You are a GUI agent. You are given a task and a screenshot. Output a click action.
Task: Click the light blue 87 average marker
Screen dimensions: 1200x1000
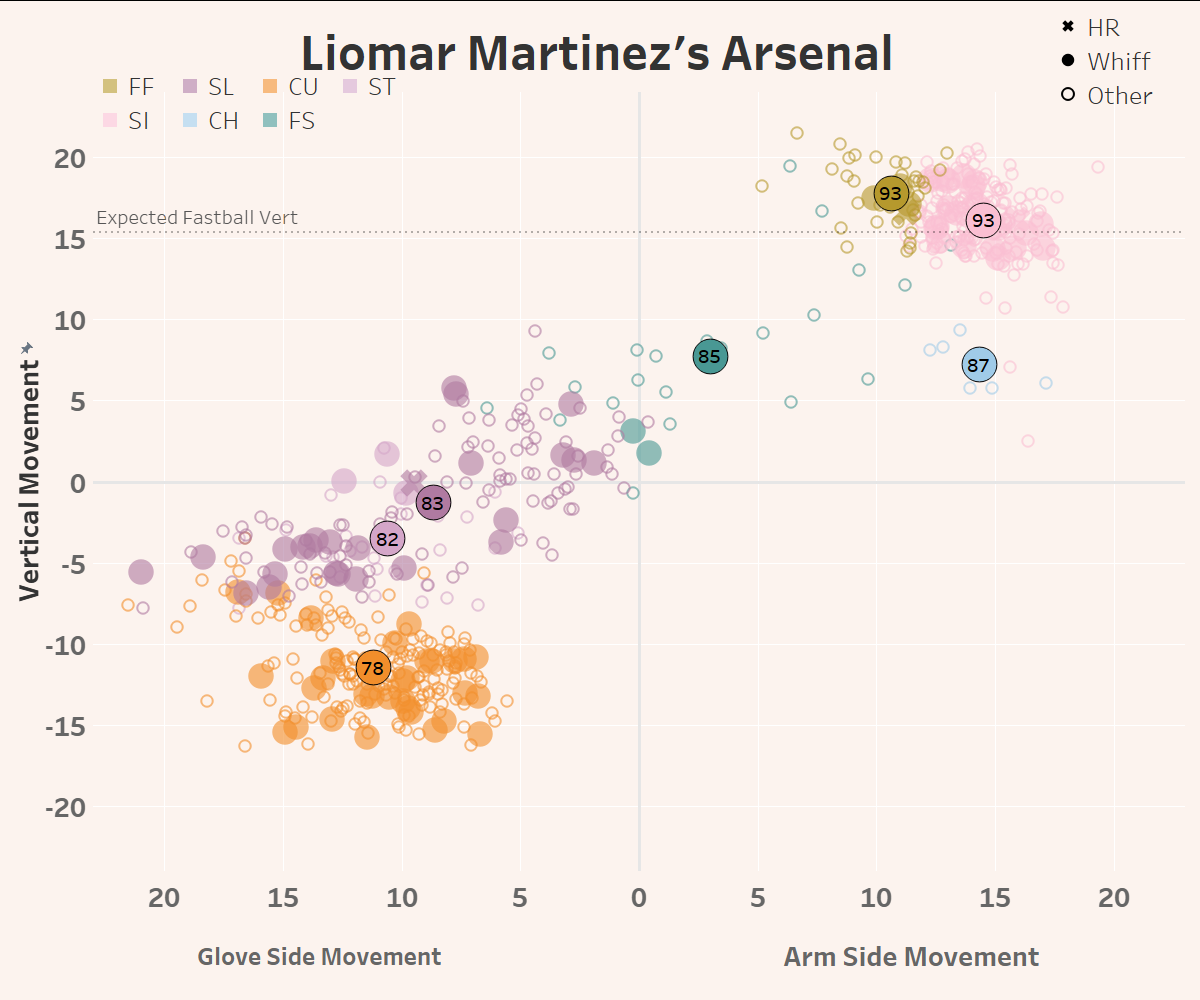[x=978, y=365]
